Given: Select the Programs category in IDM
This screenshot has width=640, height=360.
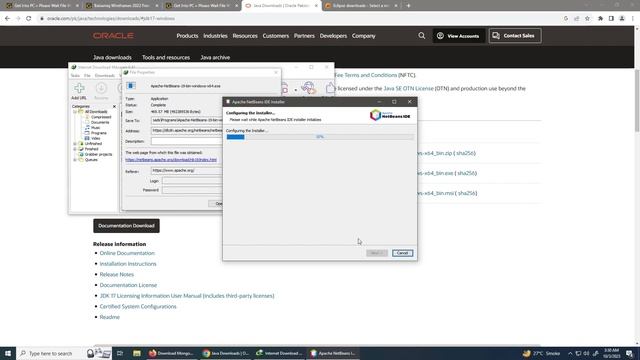Looking at the screenshot, I should coord(99,133).
